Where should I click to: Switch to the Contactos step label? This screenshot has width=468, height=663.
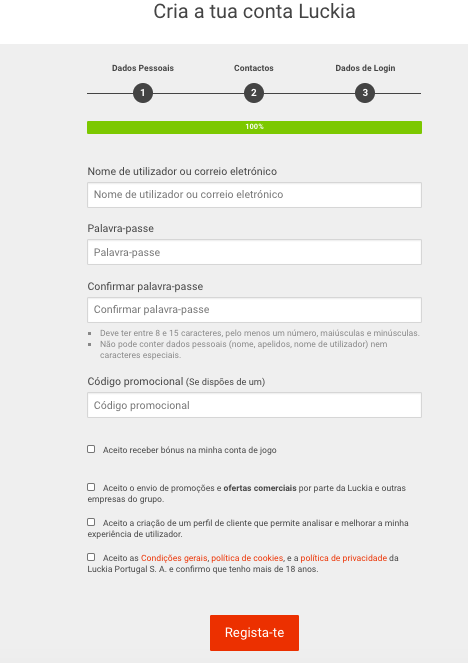(x=254, y=68)
